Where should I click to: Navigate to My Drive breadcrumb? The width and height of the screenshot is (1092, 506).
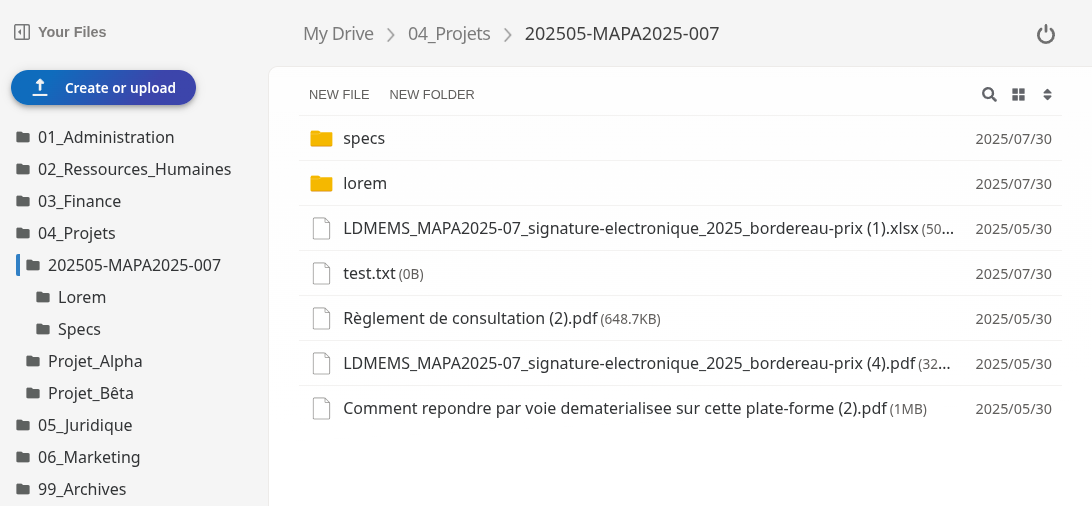click(x=338, y=33)
